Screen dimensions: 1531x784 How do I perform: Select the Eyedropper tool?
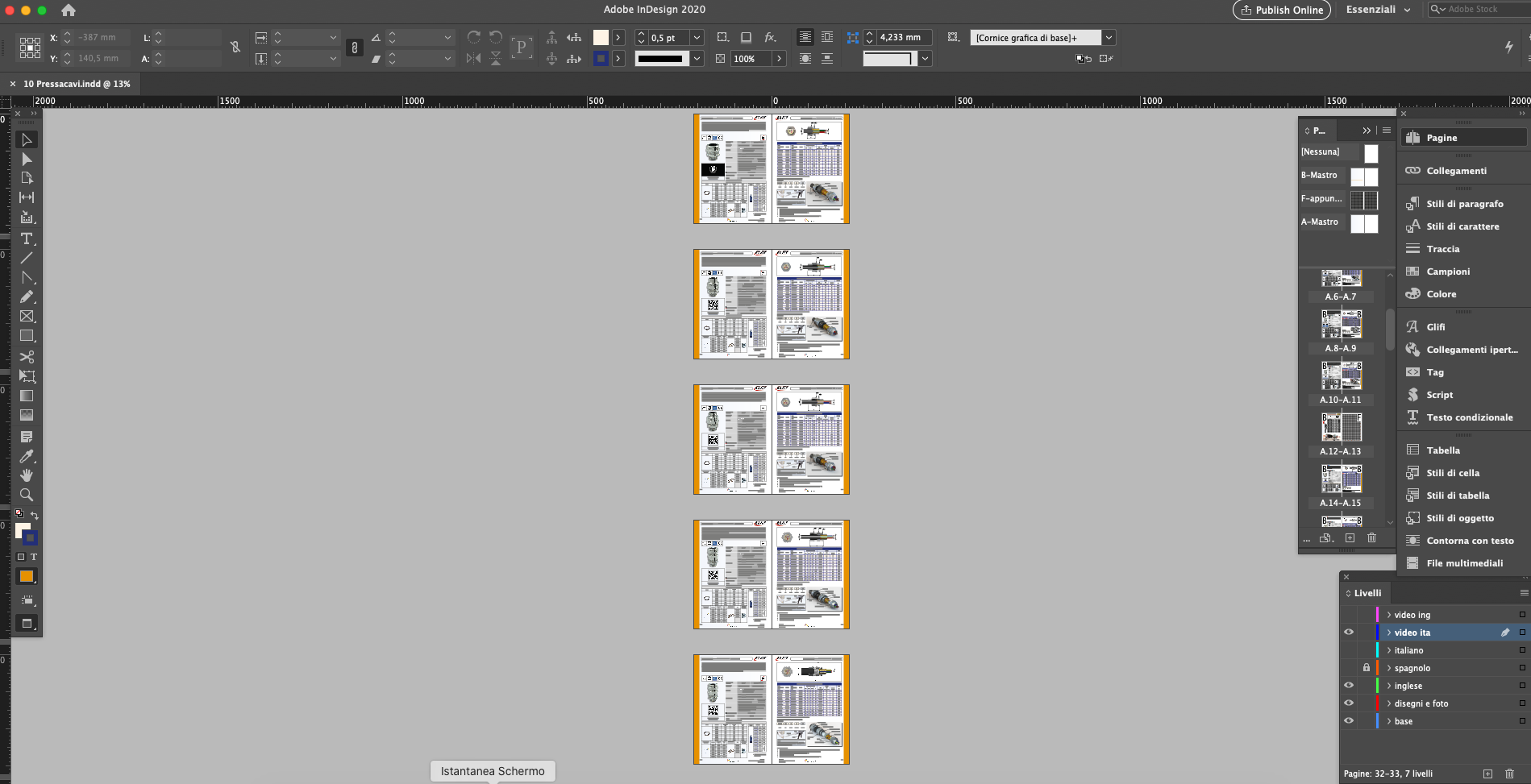[27, 456]
